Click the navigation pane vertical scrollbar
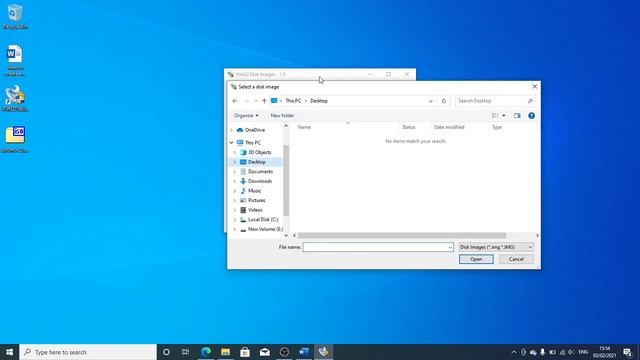 click(286, 180)
